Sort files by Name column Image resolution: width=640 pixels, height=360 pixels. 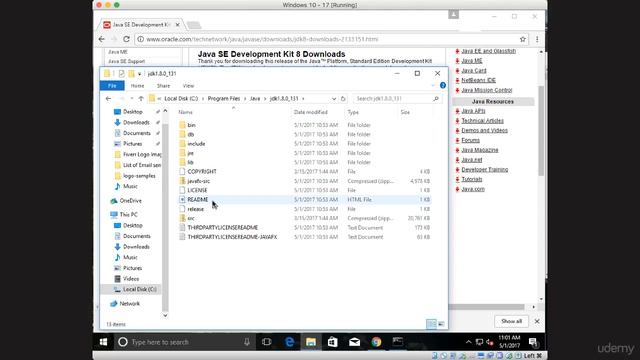[185, 112]
